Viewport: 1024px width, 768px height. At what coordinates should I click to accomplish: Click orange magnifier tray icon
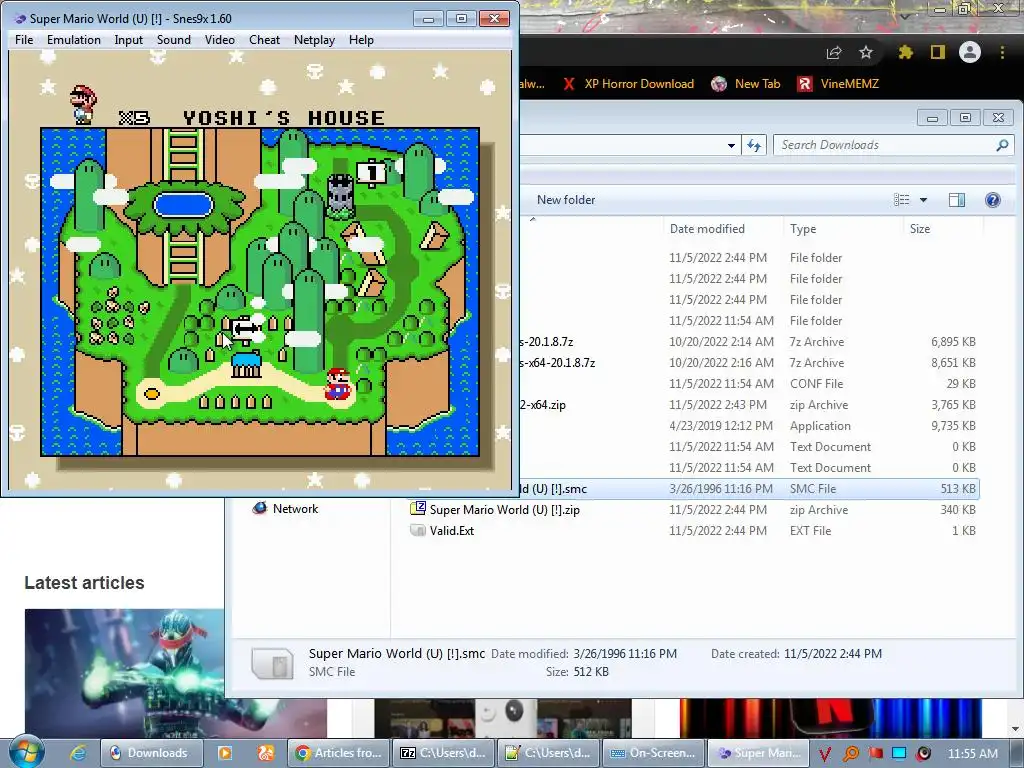tap(851, 754)
